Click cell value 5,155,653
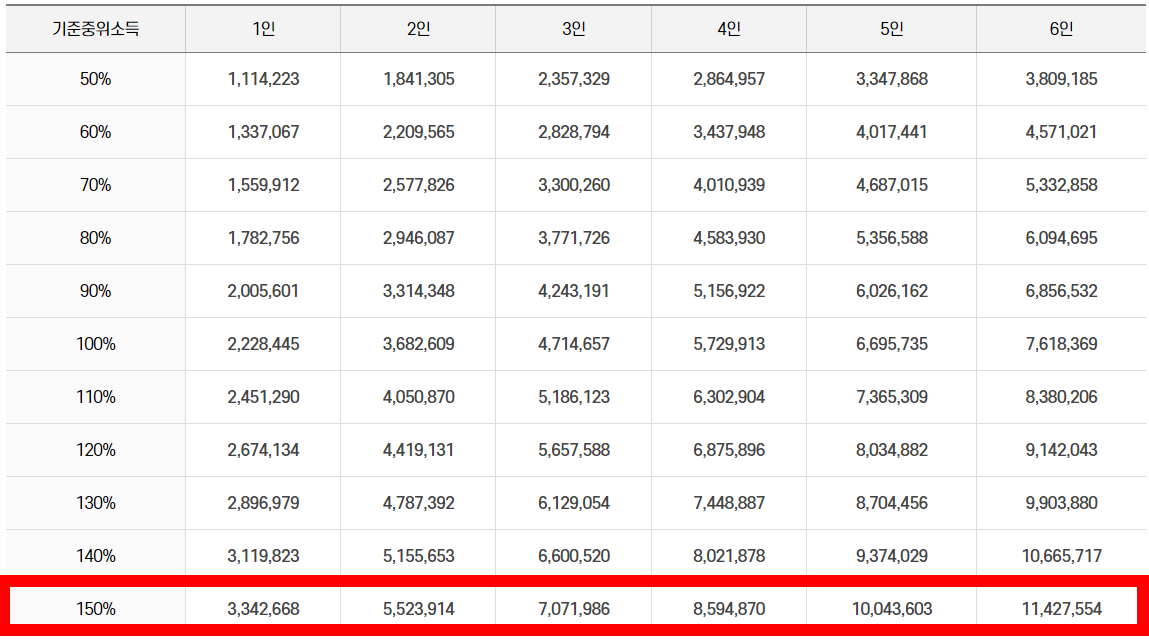 pyautogui.click(x=418, y=556)
